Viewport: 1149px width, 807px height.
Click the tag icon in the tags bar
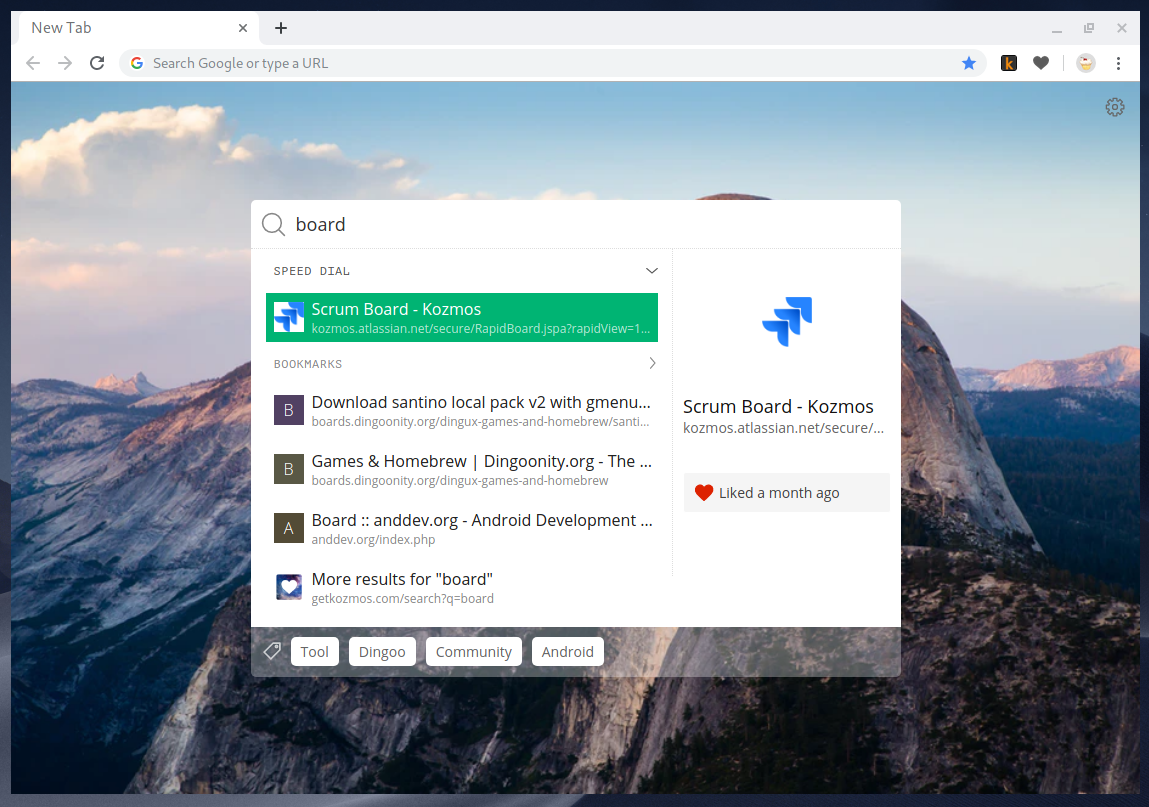point(272,651)
